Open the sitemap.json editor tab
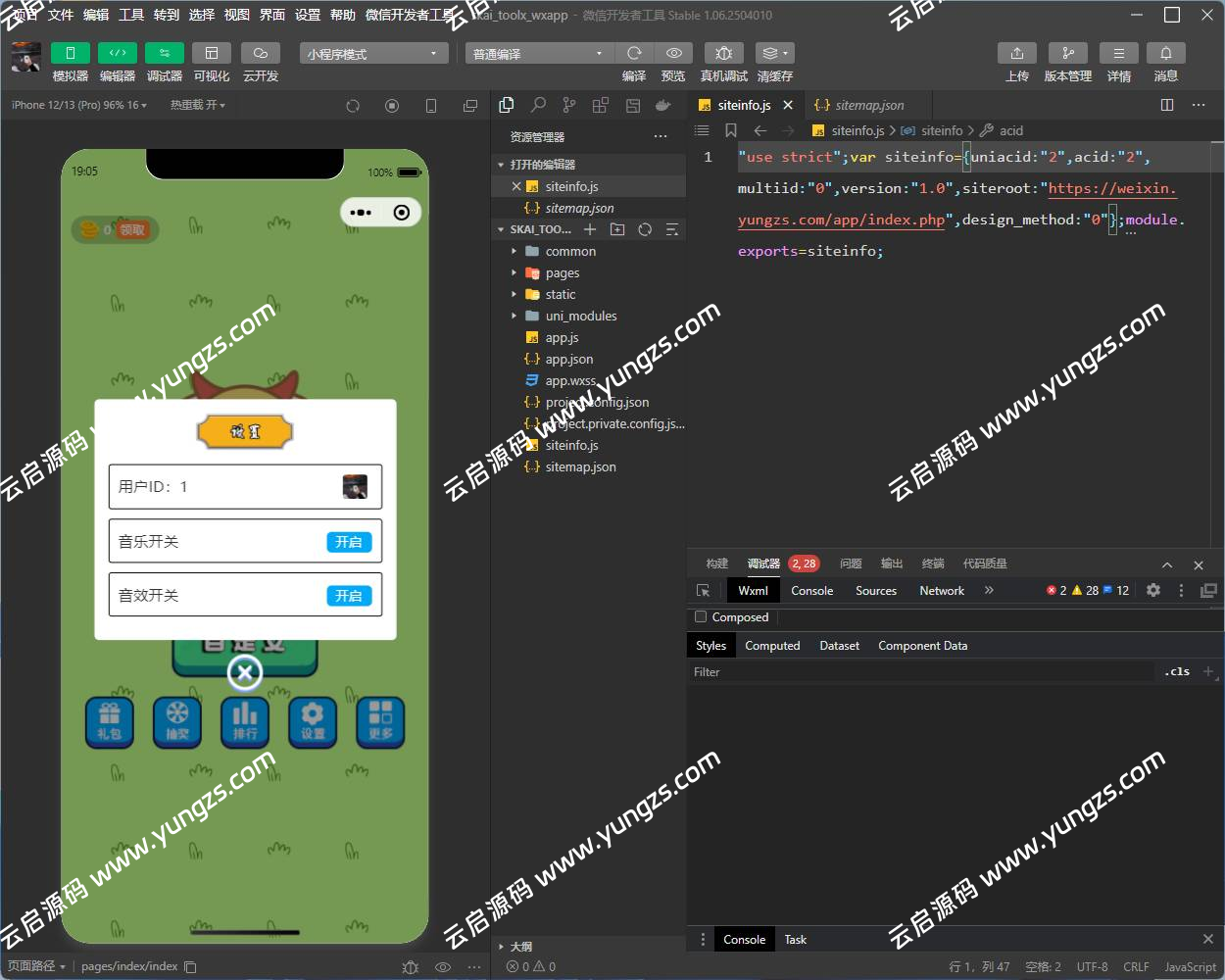 (x=868, y=105)
